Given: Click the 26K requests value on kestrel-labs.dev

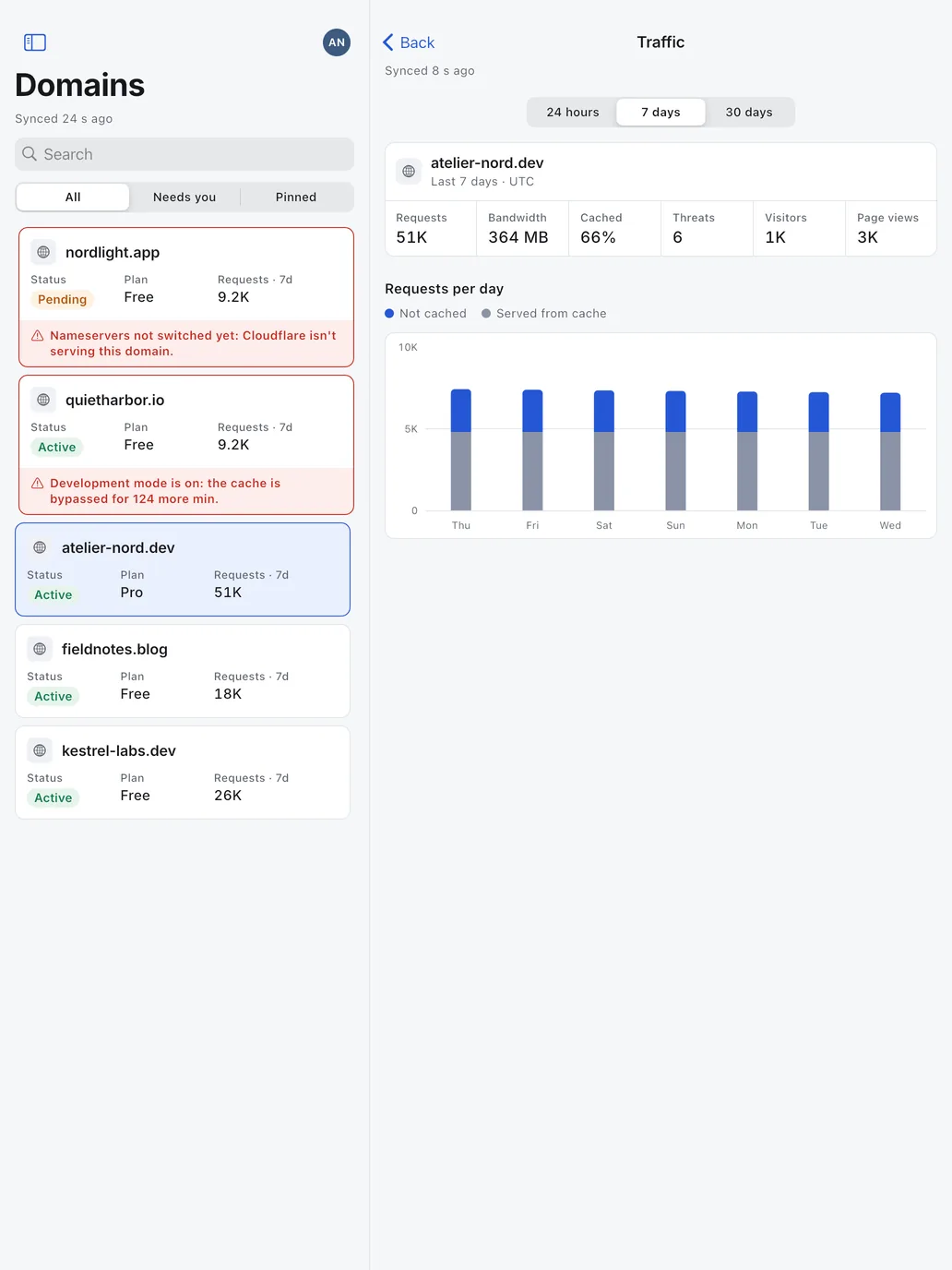Looking at the screenshot, I should coord(228,796).
